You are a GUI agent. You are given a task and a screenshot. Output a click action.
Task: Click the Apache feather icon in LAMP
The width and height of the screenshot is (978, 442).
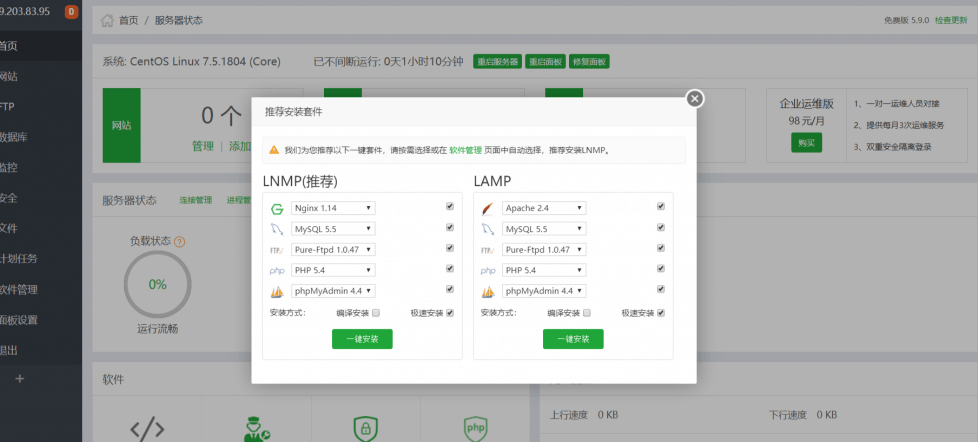[488, 209]
